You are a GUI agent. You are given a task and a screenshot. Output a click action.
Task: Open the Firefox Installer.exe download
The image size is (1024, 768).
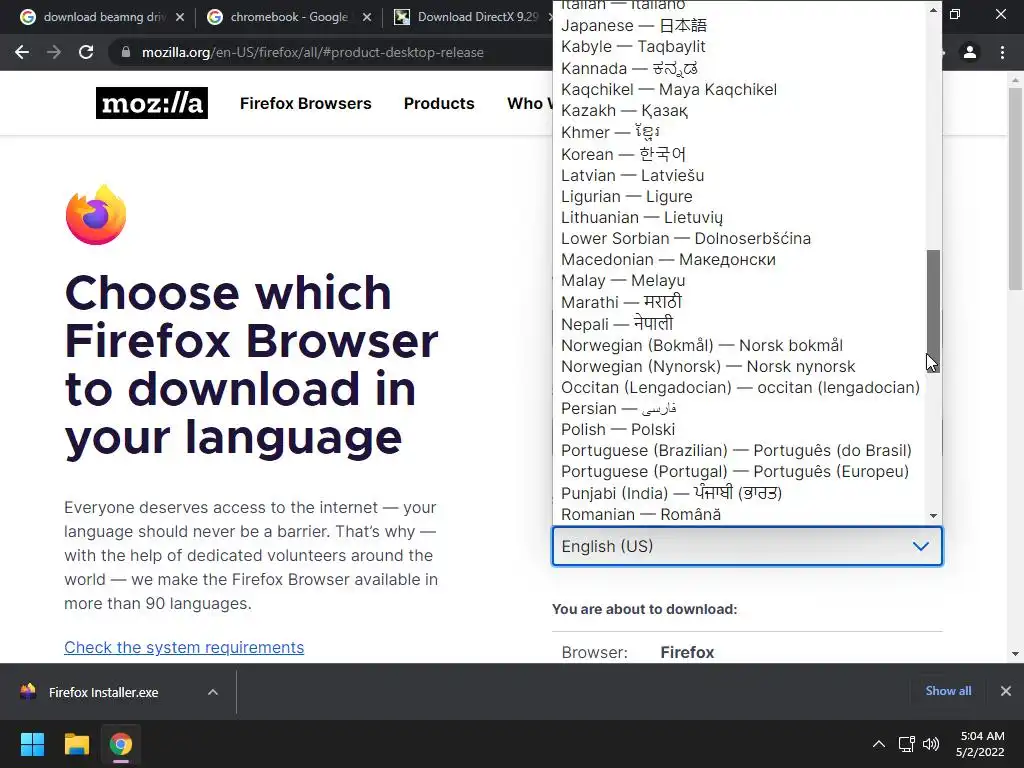(103, 692)
